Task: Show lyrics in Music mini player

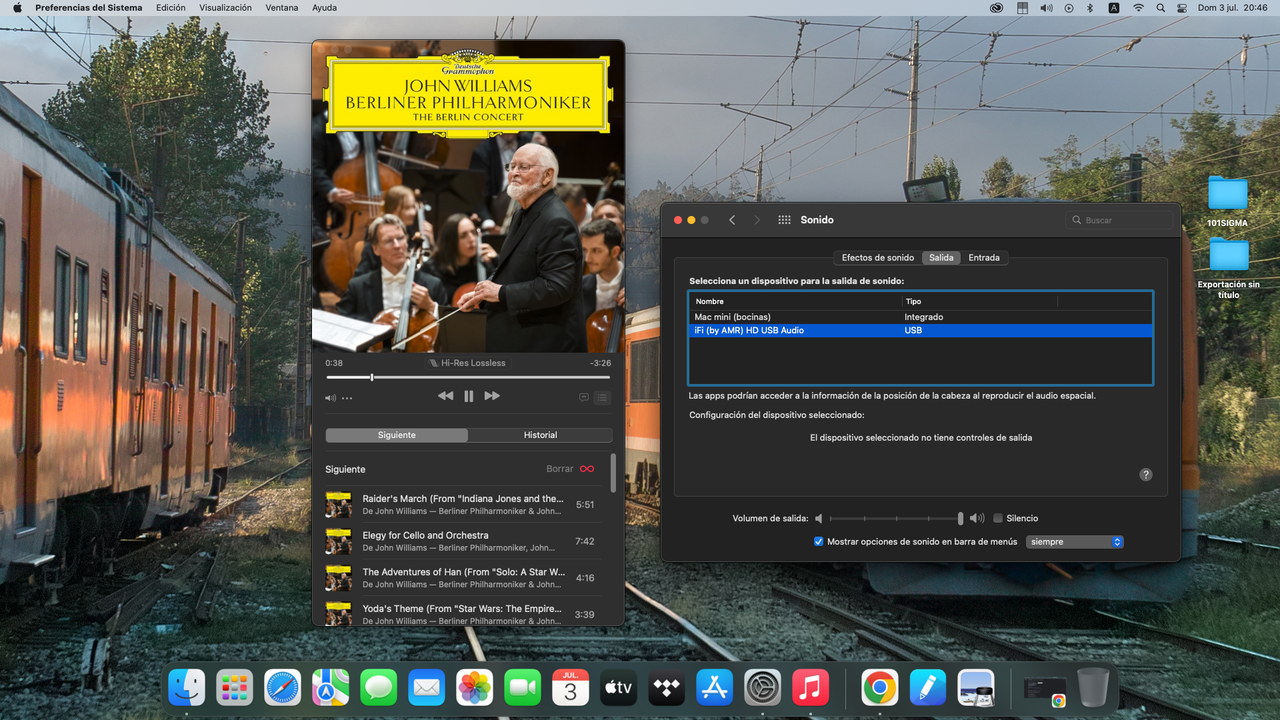Action: [584, 397]
